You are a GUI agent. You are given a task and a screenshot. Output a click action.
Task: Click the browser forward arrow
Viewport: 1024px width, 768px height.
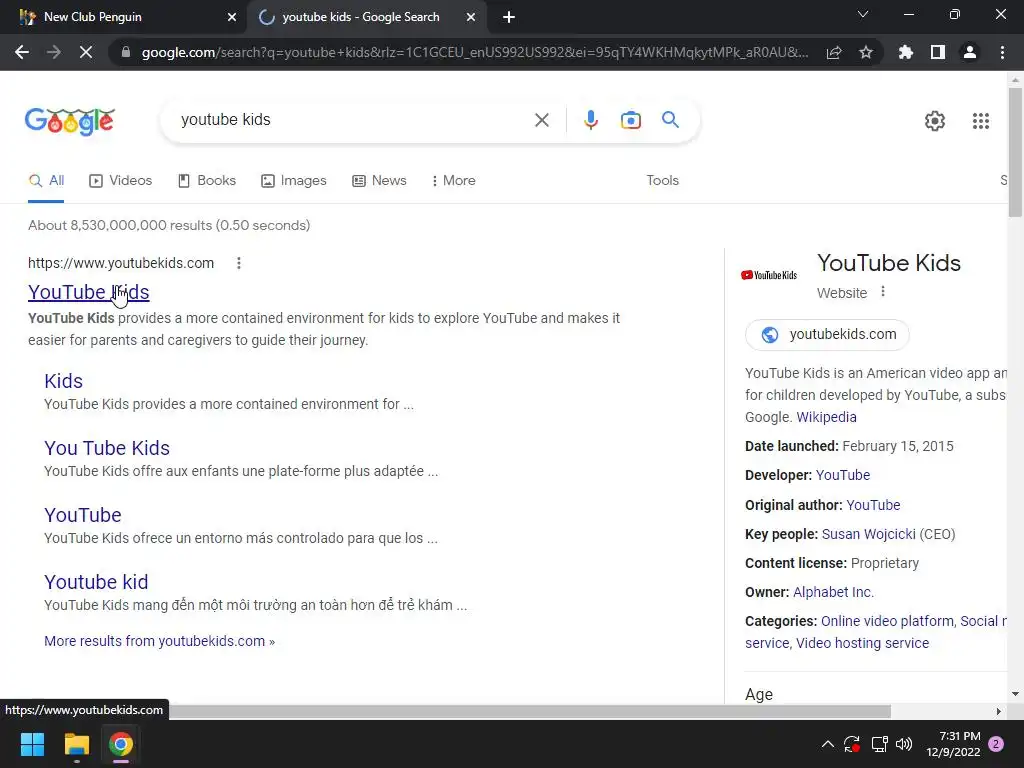pyautogui.click(x=54, y=52)
